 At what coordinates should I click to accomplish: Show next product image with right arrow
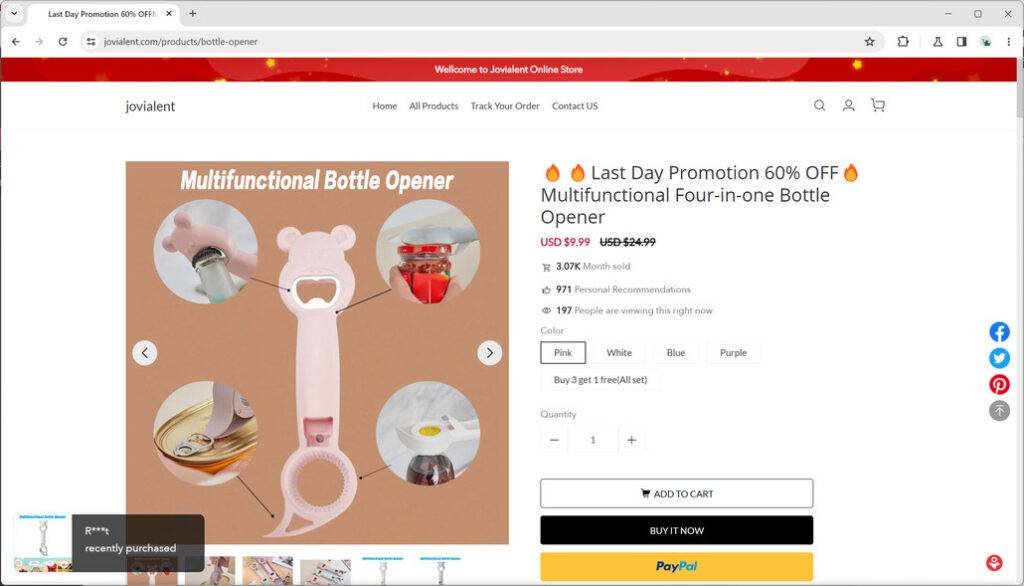coord(490,353)
